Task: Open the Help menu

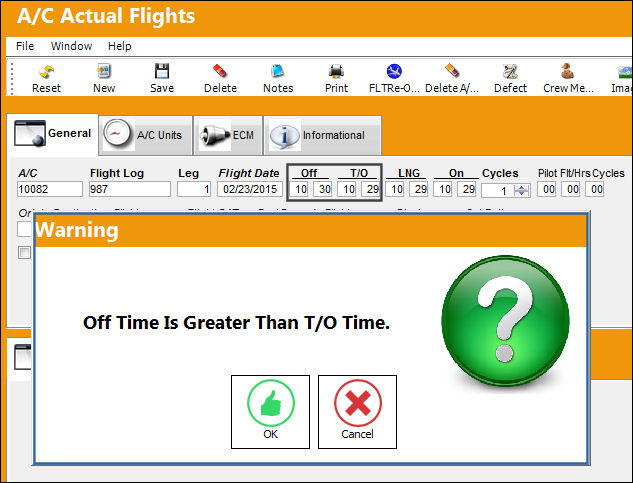Action: tap(119, 46)
